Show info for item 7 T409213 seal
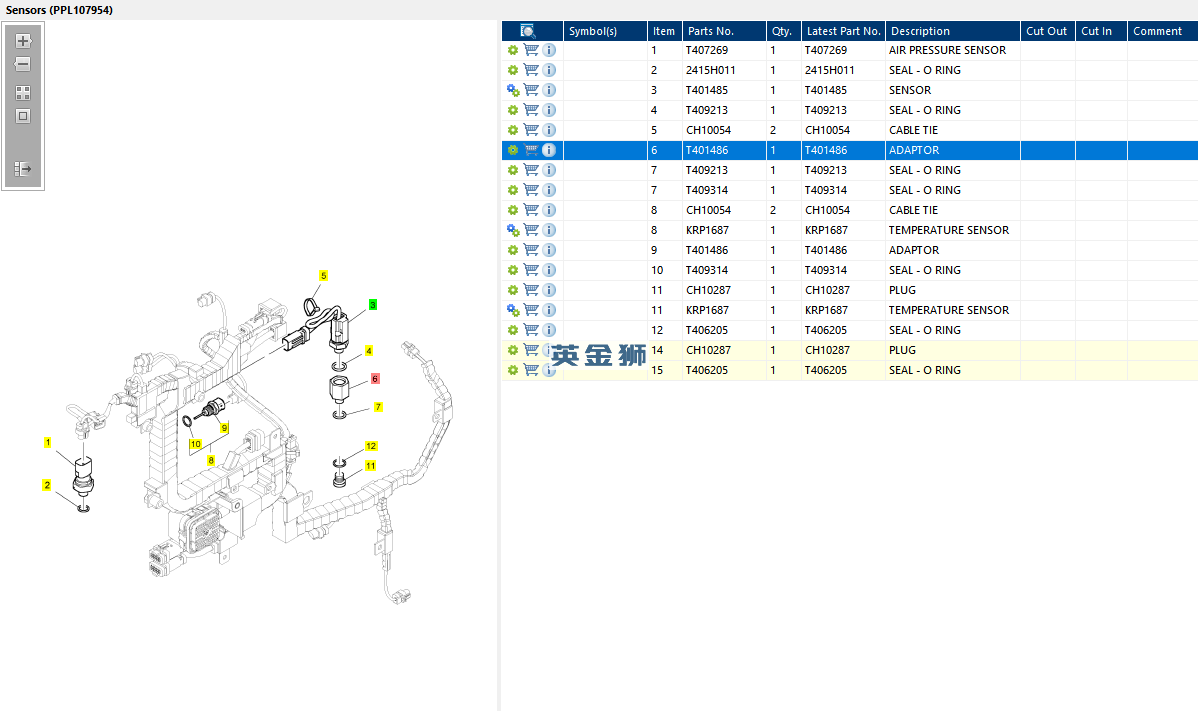This screenshot has width=1198, height=711. coord(549,170)
